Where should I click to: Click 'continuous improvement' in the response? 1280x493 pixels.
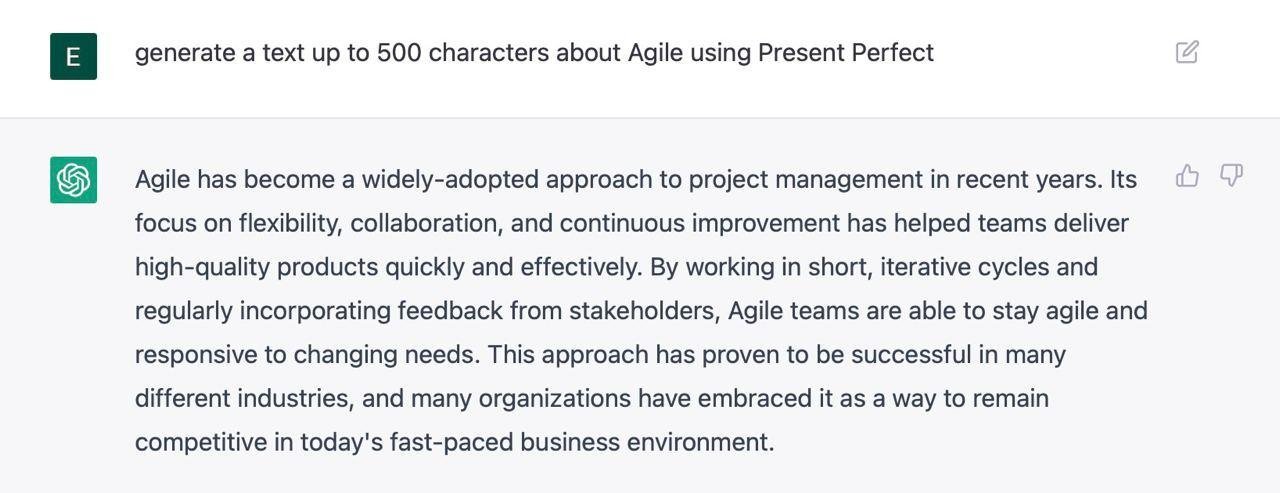[x=699, y=223]
